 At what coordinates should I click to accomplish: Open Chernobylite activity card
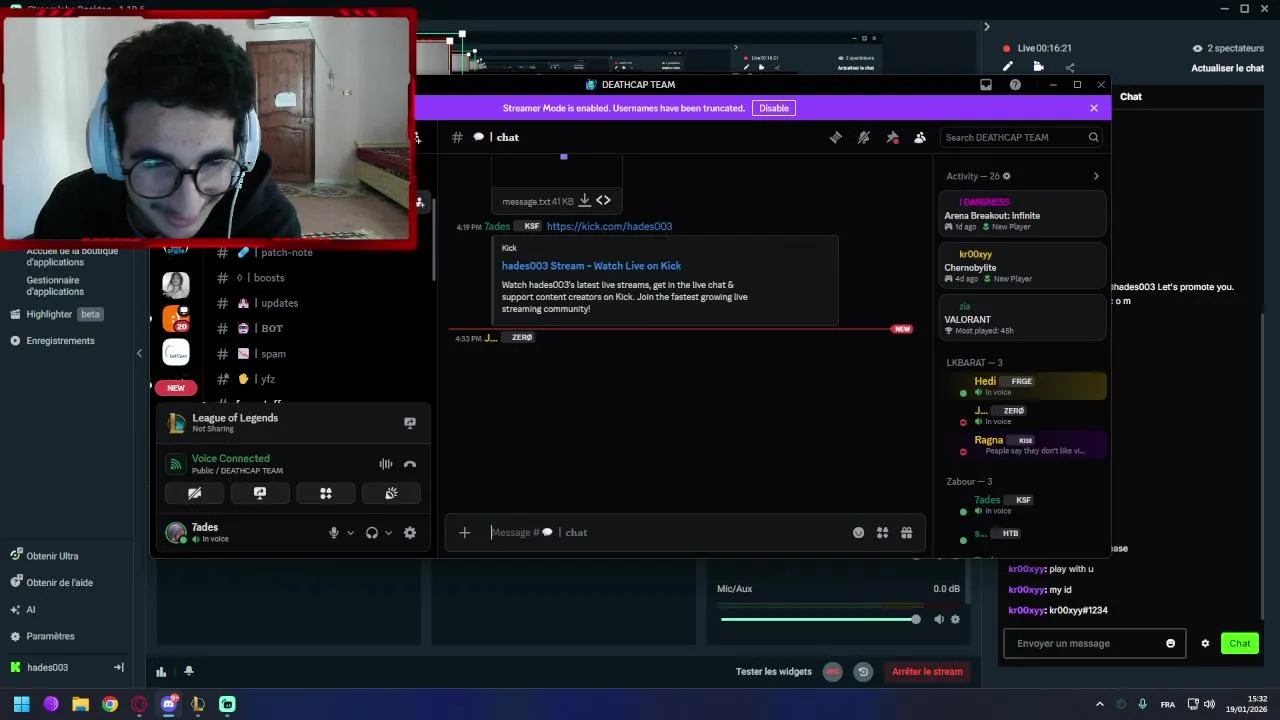(x=1023, y=266)
